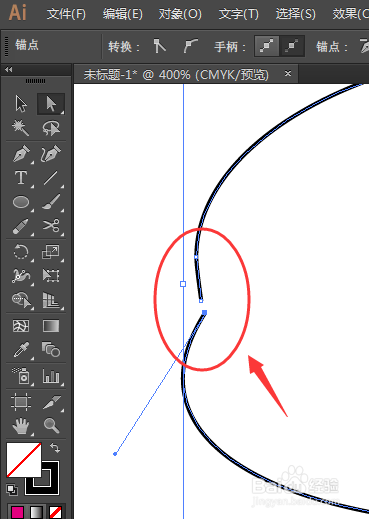Open the 选择(S) menu
Screen dimensions: 369x519
point(295,14)
